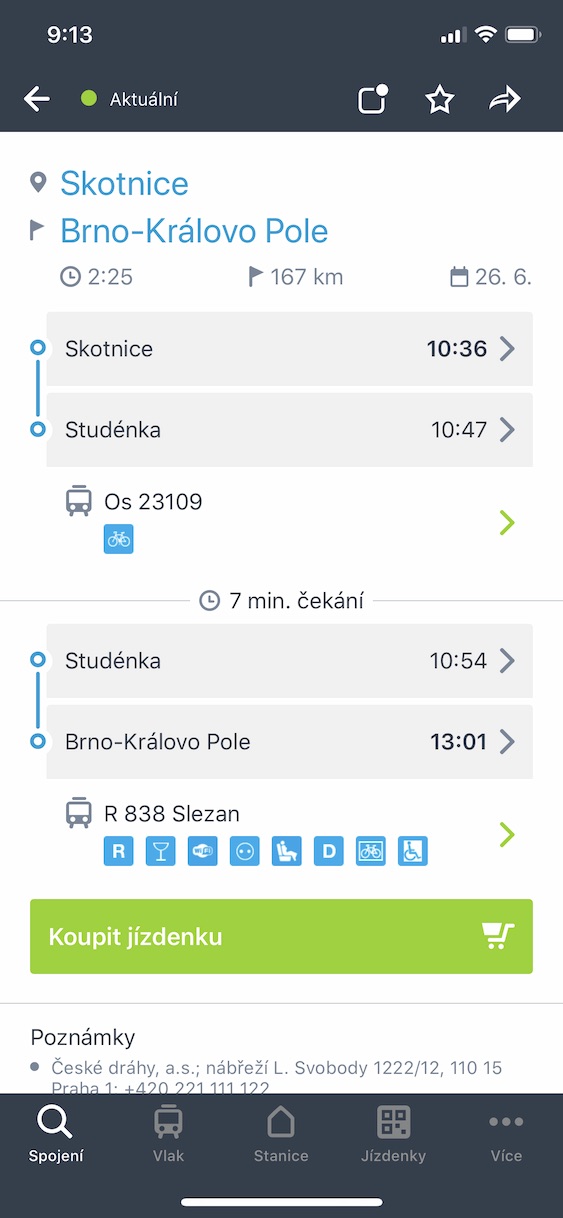Open the Studénka 10:54 departure row

(x=289, y=661)
